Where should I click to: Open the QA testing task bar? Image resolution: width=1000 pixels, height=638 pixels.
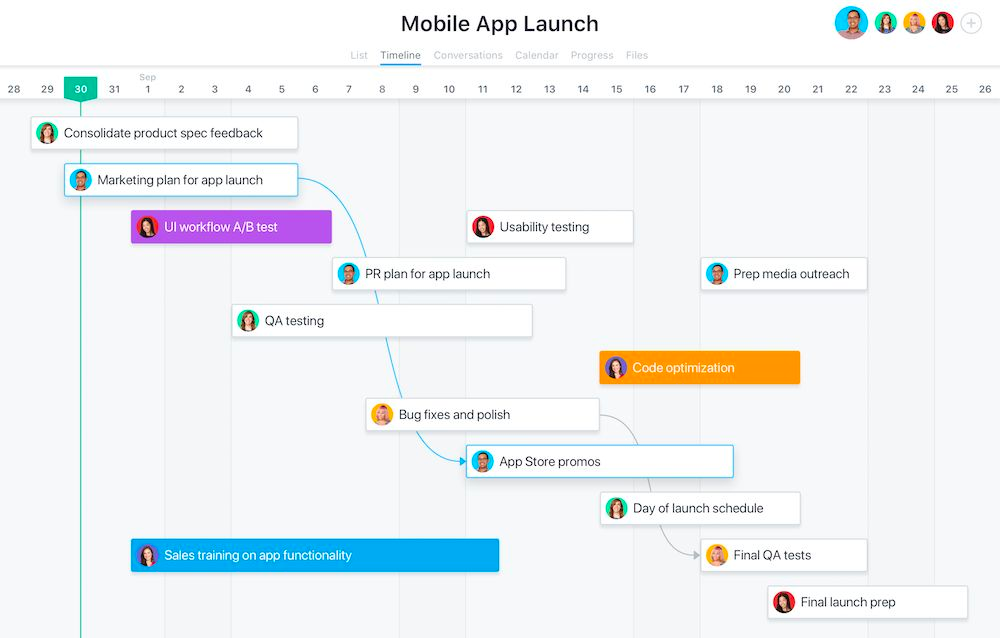(382, 321)
